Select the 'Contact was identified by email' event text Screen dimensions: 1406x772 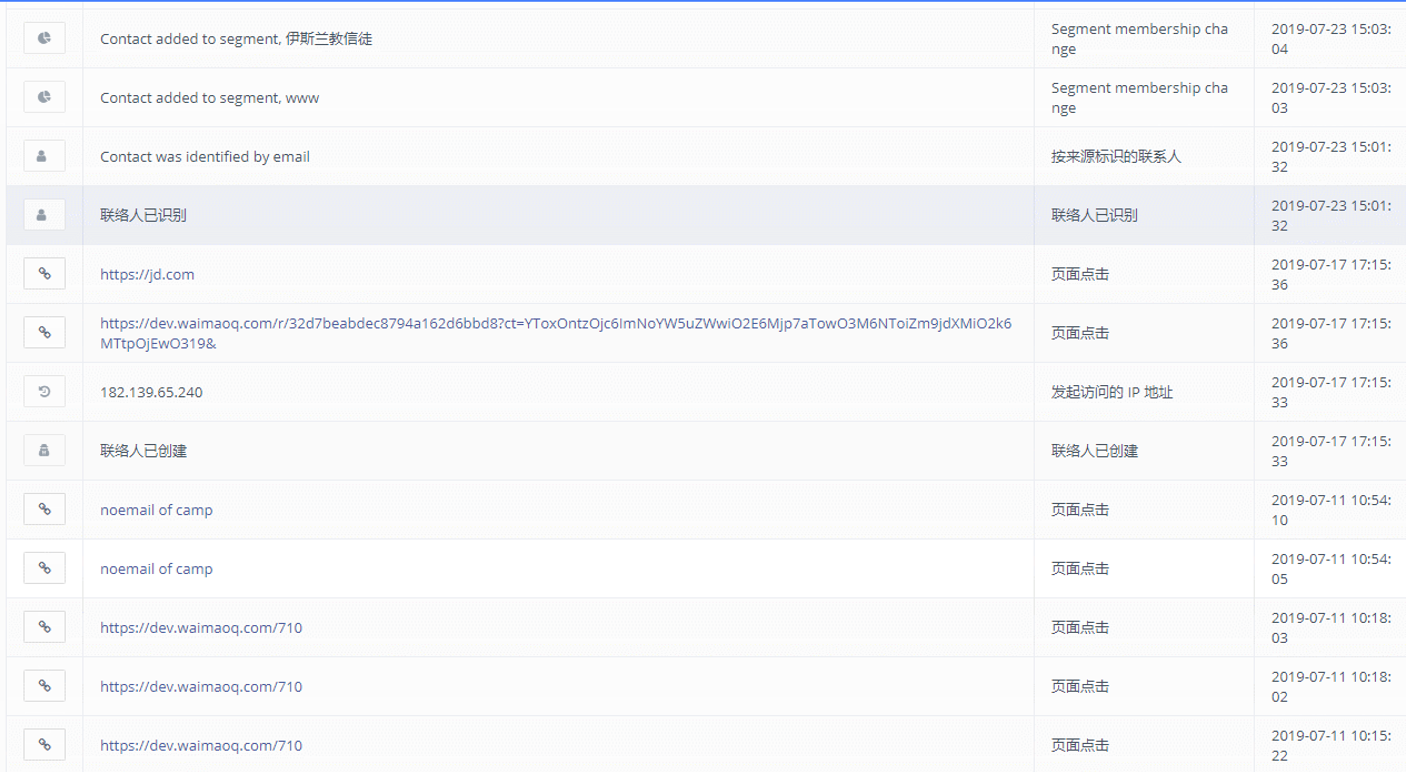[x=205, y=157]
